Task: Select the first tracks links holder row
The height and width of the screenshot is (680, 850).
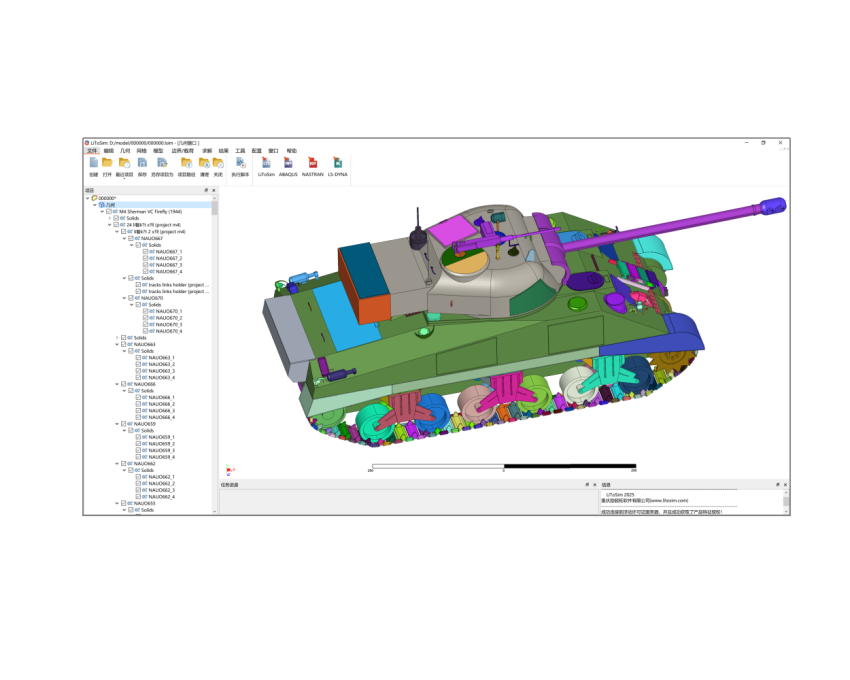Action: pos(172,285)
